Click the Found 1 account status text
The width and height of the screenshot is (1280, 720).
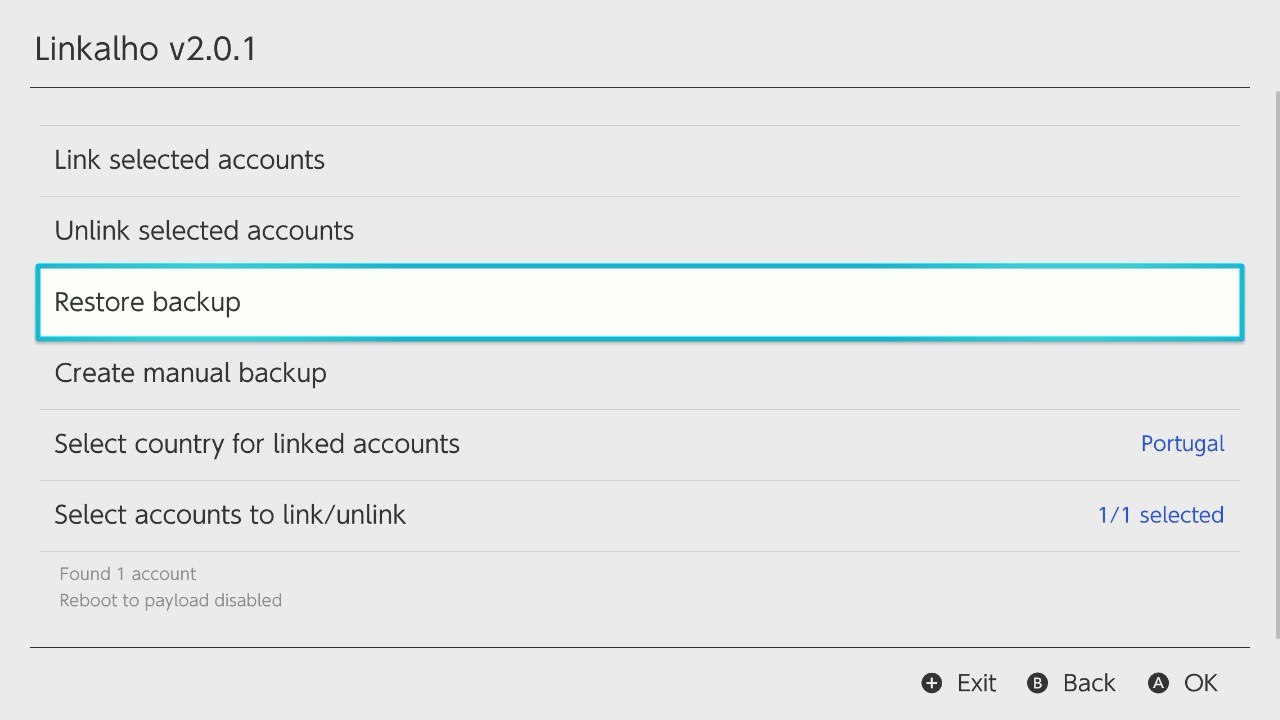click(x=127, y=573)
